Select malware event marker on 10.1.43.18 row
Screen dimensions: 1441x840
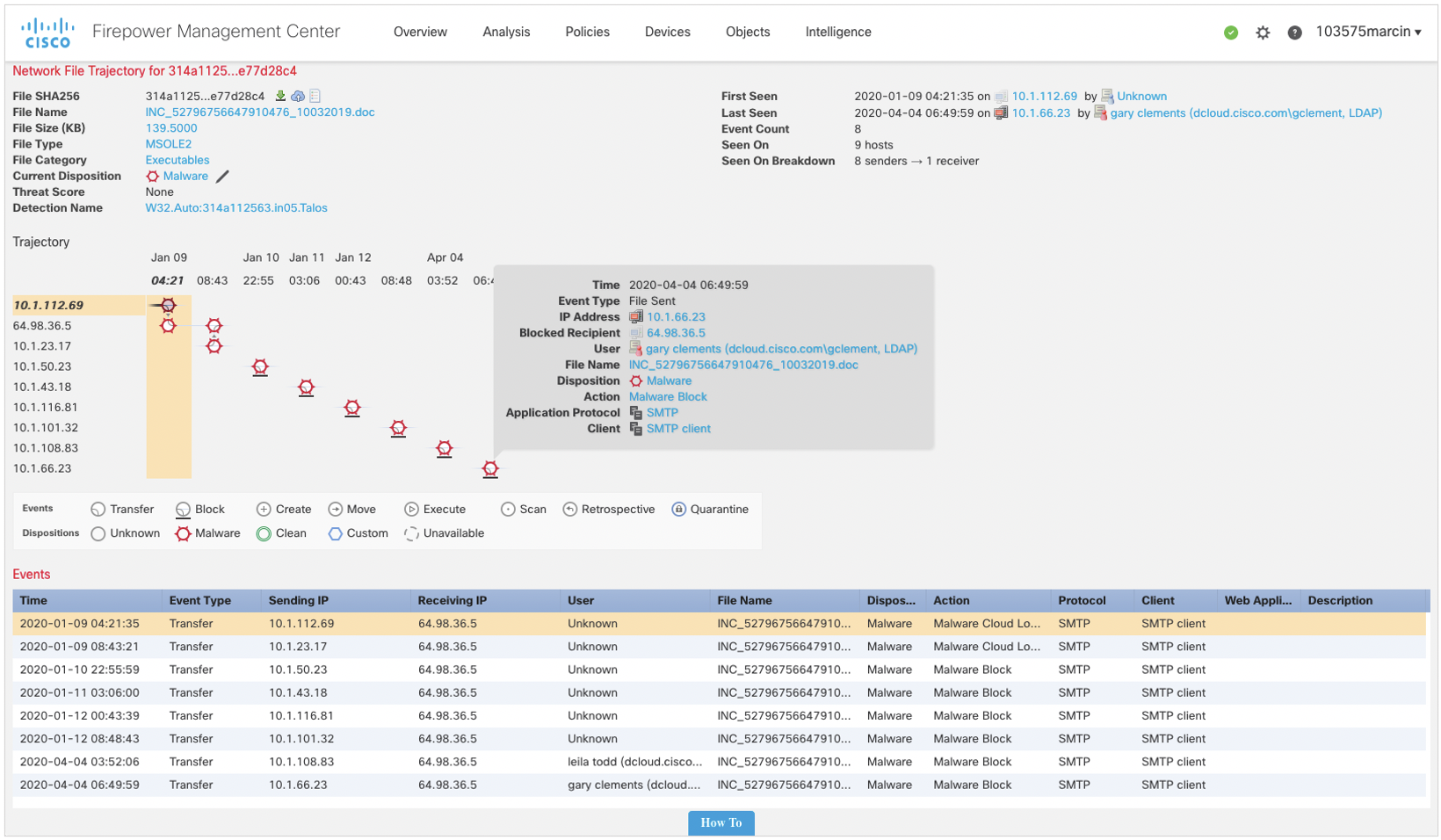click(x=306, y=387)
